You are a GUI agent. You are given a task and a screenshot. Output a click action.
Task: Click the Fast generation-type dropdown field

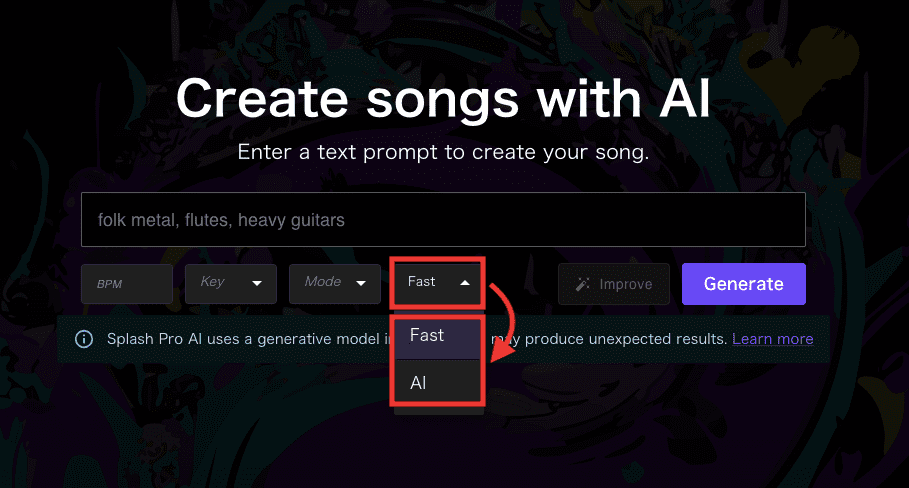438,283
